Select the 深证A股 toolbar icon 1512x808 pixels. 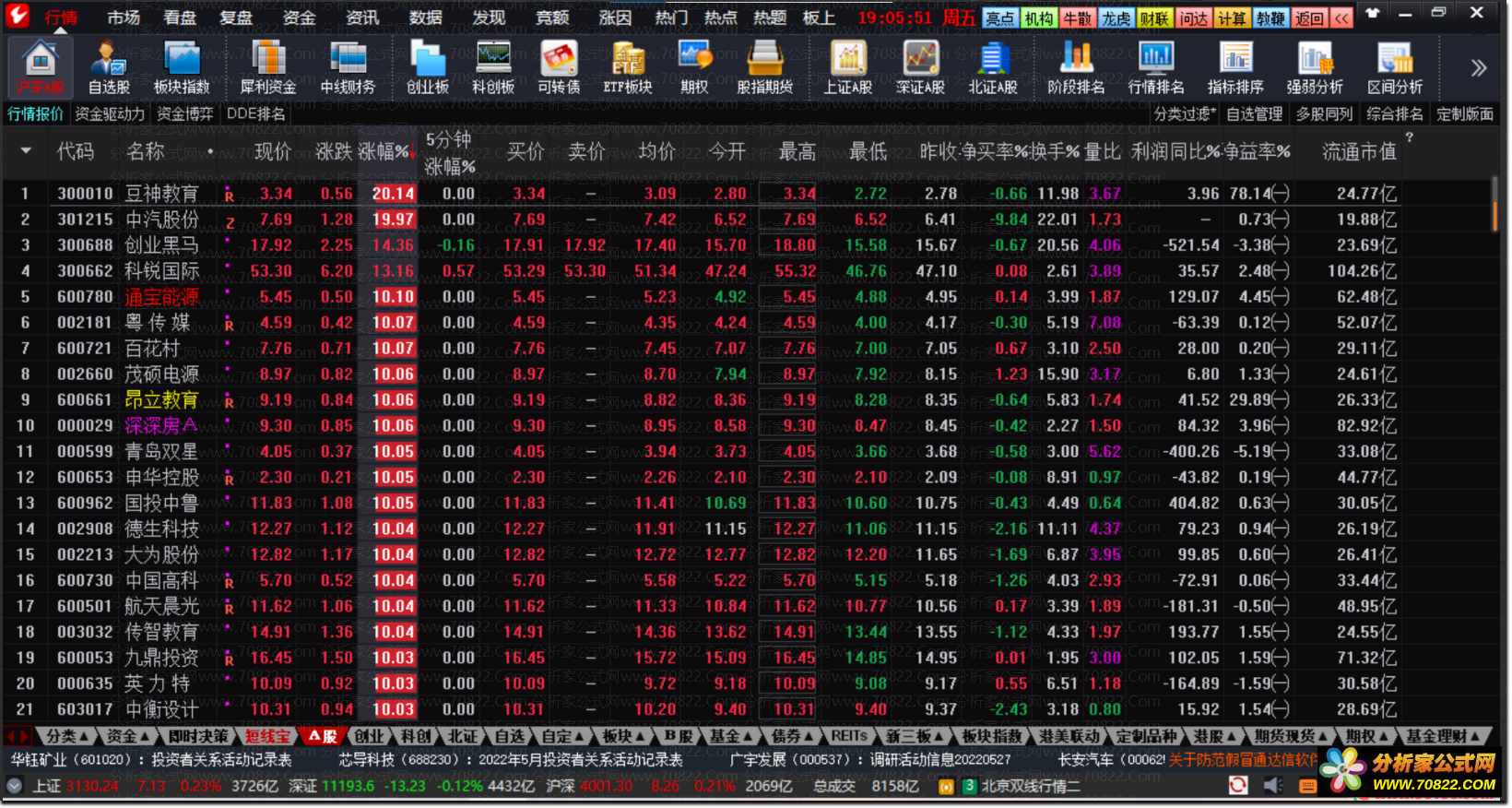pyautogui.click(x=920, y=68)
